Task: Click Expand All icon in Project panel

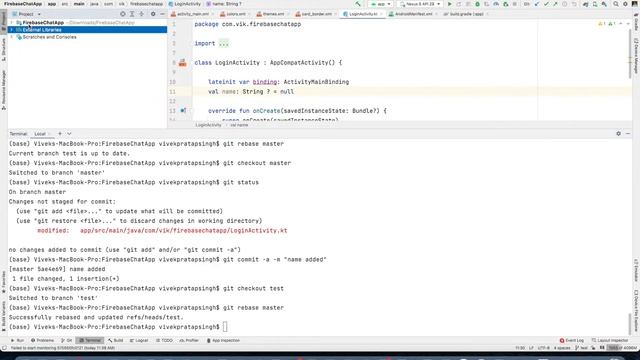Action: tap(132, 14)
